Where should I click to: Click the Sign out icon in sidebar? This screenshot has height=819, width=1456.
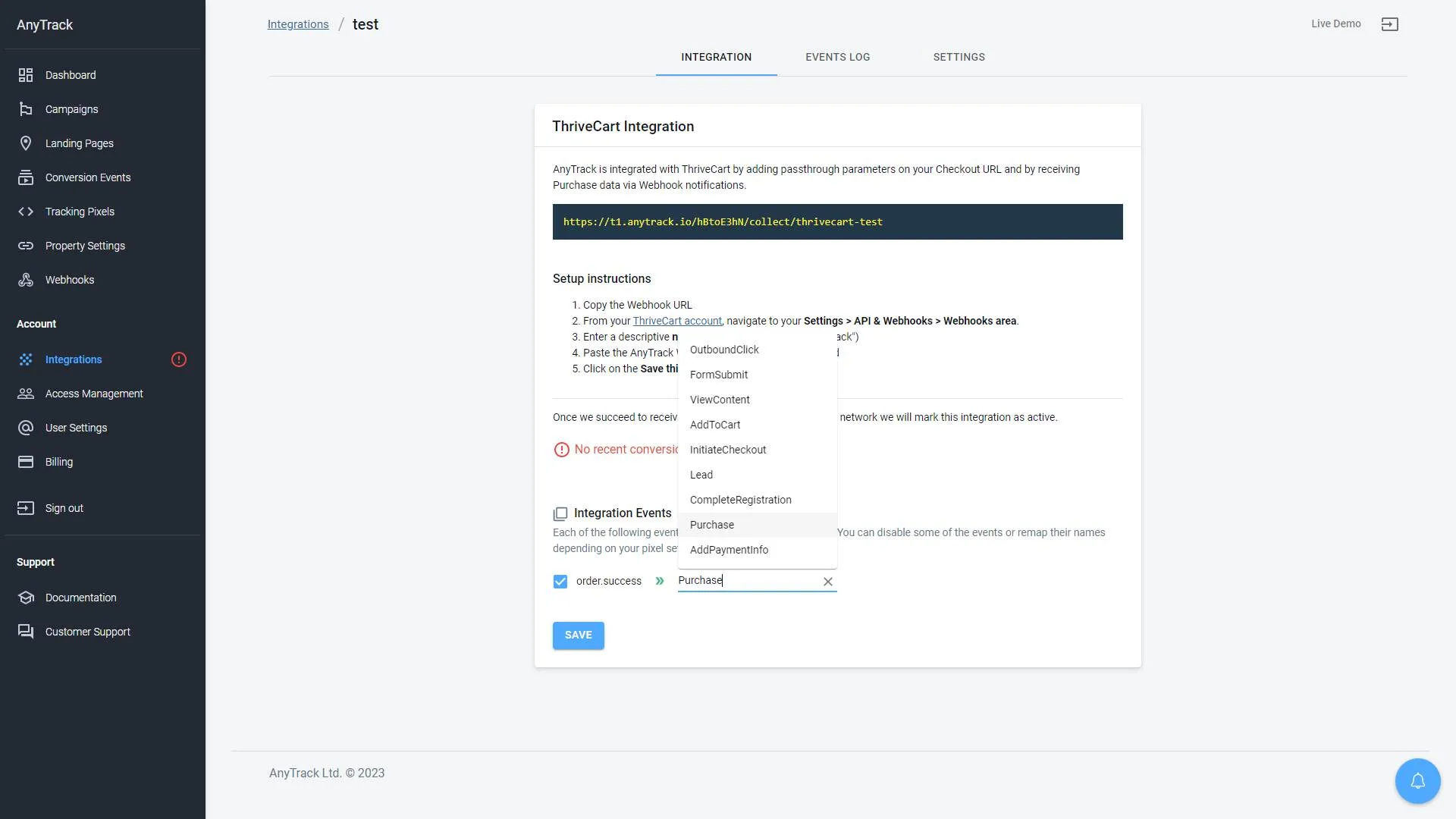26,508
